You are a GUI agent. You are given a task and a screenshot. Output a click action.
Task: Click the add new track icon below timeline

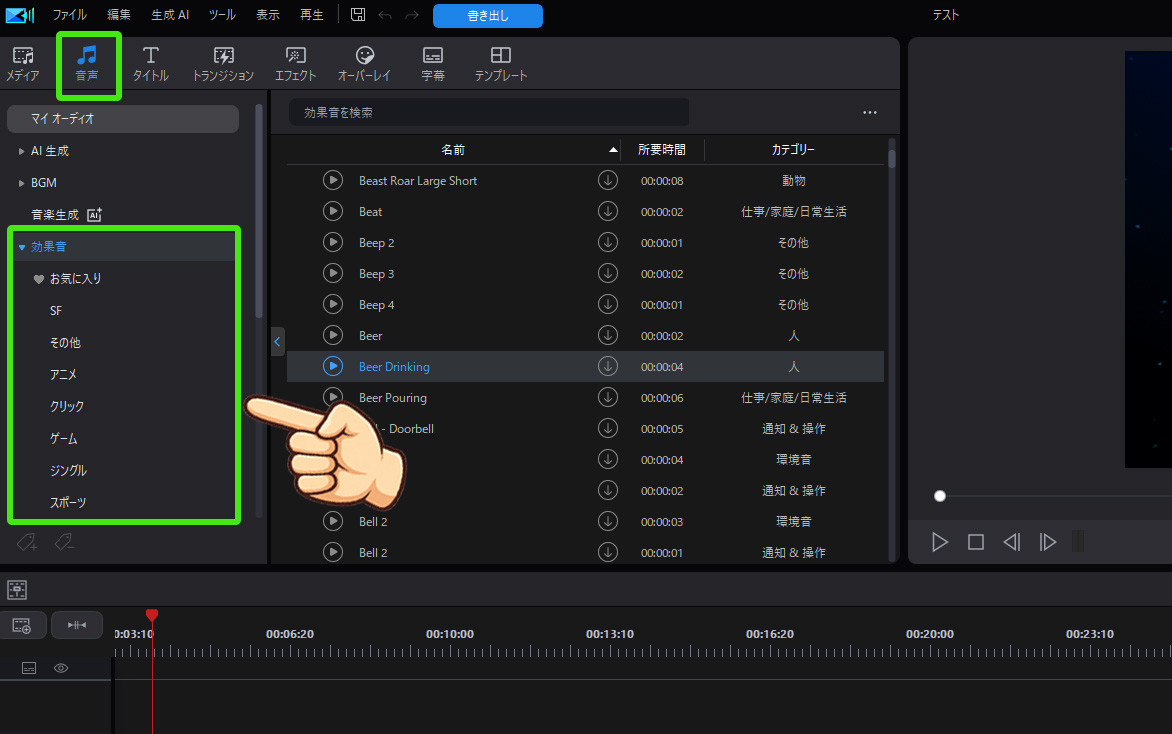tap(24, 624)
